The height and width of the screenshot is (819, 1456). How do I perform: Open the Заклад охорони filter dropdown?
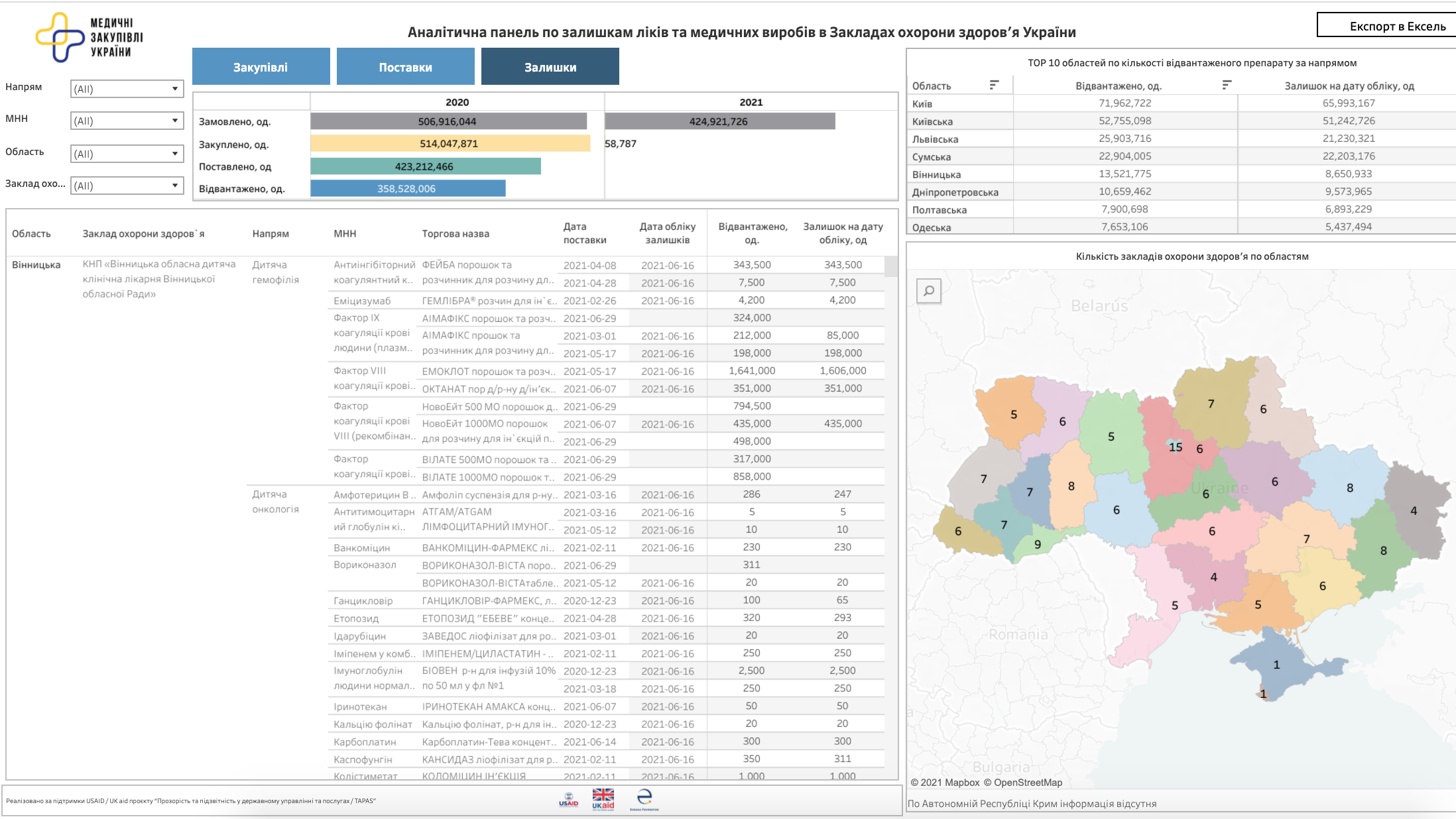[x=127, y=186]
